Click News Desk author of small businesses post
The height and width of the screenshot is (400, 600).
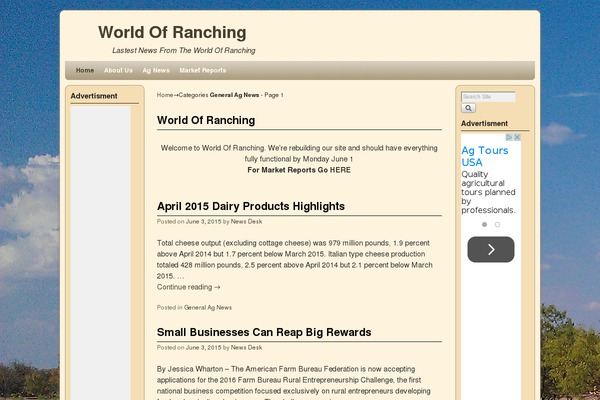(246, 348)
